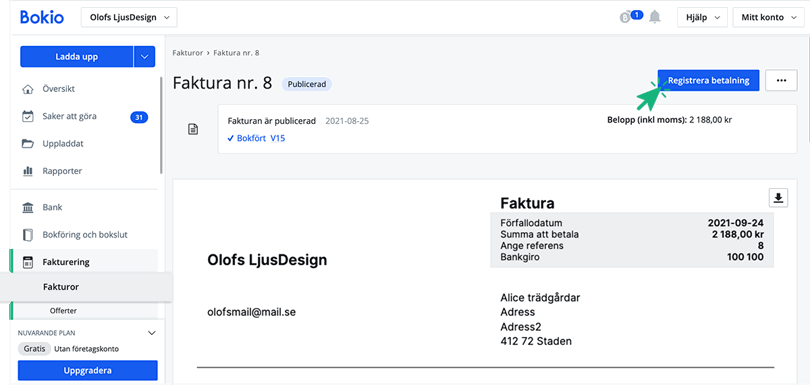Click the Förfallodatum 2021-09-24 value
810x388 pixels.
pyautogui.click(x=736, y=223)
